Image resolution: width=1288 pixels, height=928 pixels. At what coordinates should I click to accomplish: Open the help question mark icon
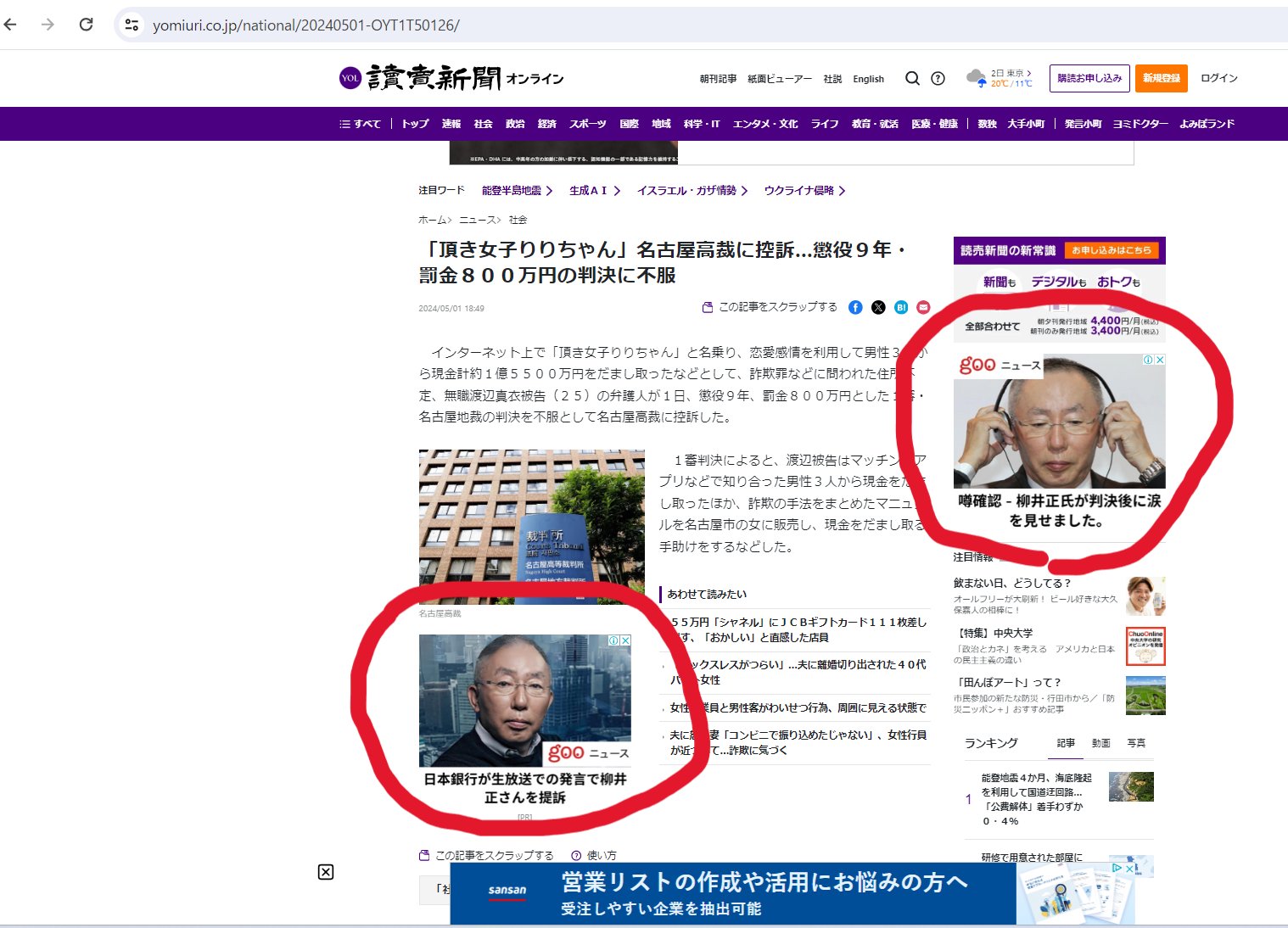(x=938, y=78)
